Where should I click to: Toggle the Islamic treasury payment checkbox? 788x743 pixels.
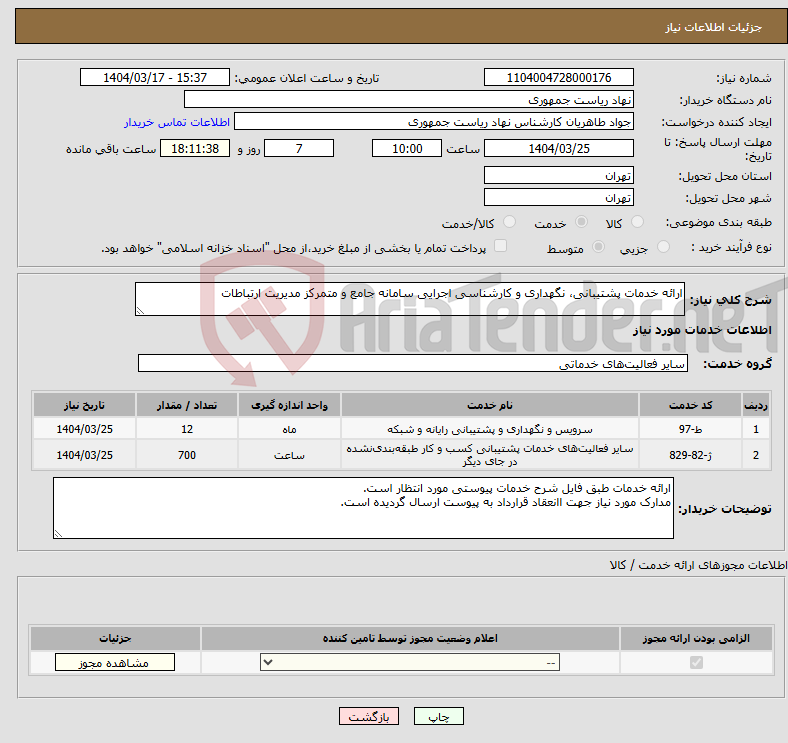pyautogui.click(x=501, y=245)
